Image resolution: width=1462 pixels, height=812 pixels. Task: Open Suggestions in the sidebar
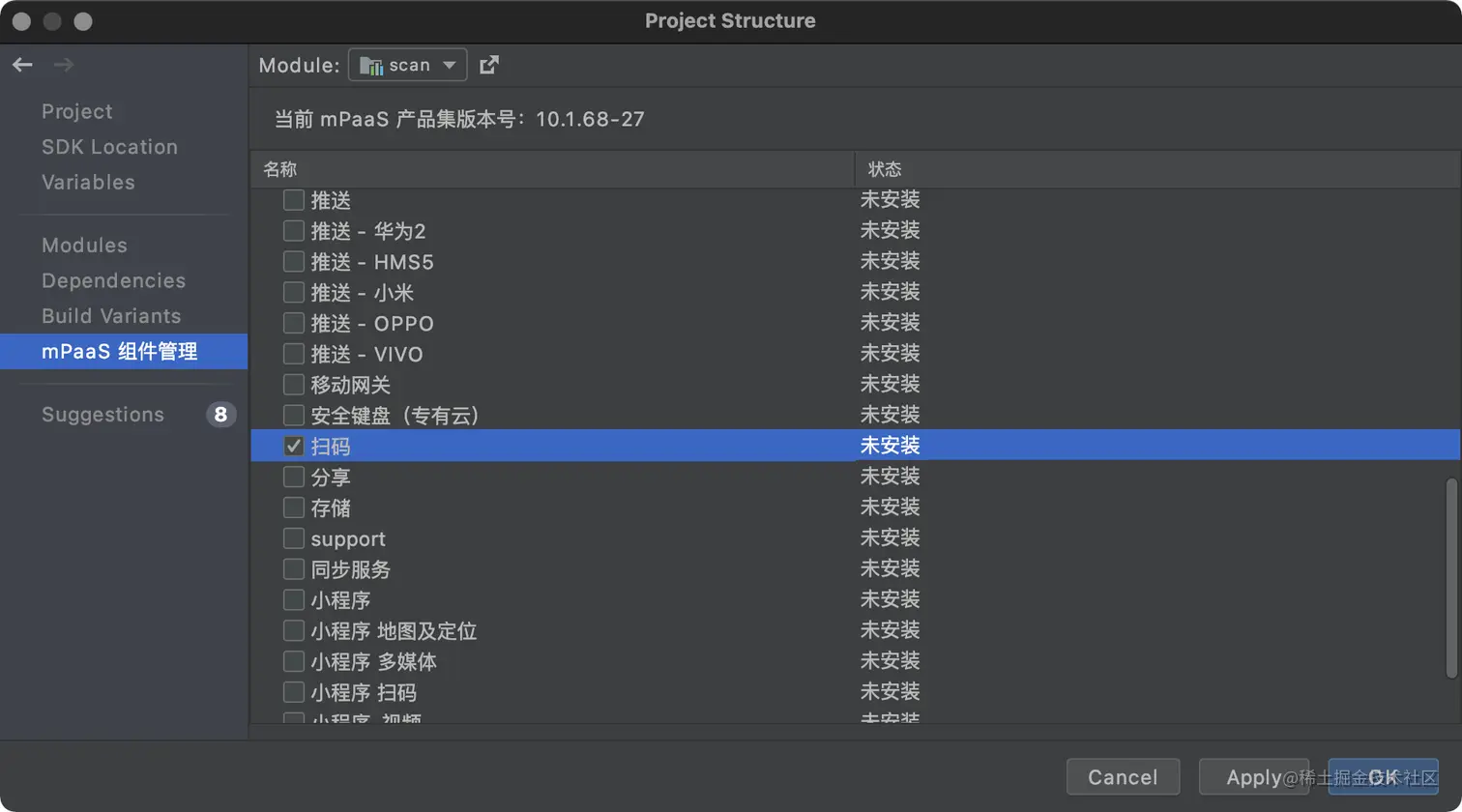coord(102,415)
